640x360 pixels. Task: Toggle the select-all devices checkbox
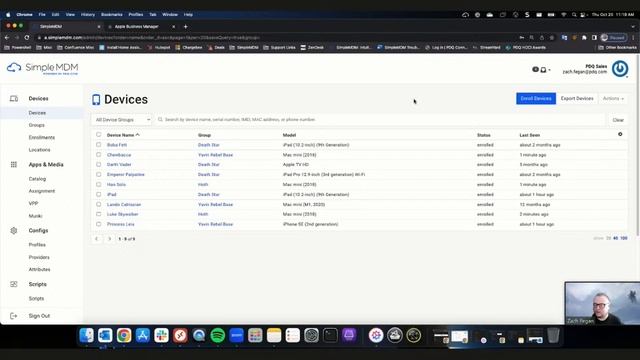pos(98,134)
